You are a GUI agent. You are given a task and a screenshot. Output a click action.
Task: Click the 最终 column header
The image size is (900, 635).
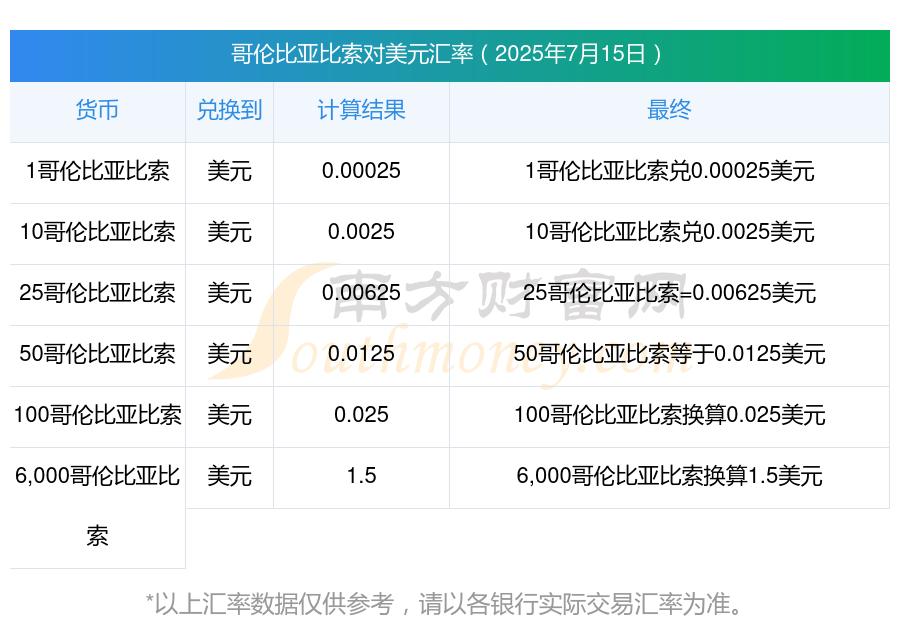pyautogui.click(x=669, y=110)
